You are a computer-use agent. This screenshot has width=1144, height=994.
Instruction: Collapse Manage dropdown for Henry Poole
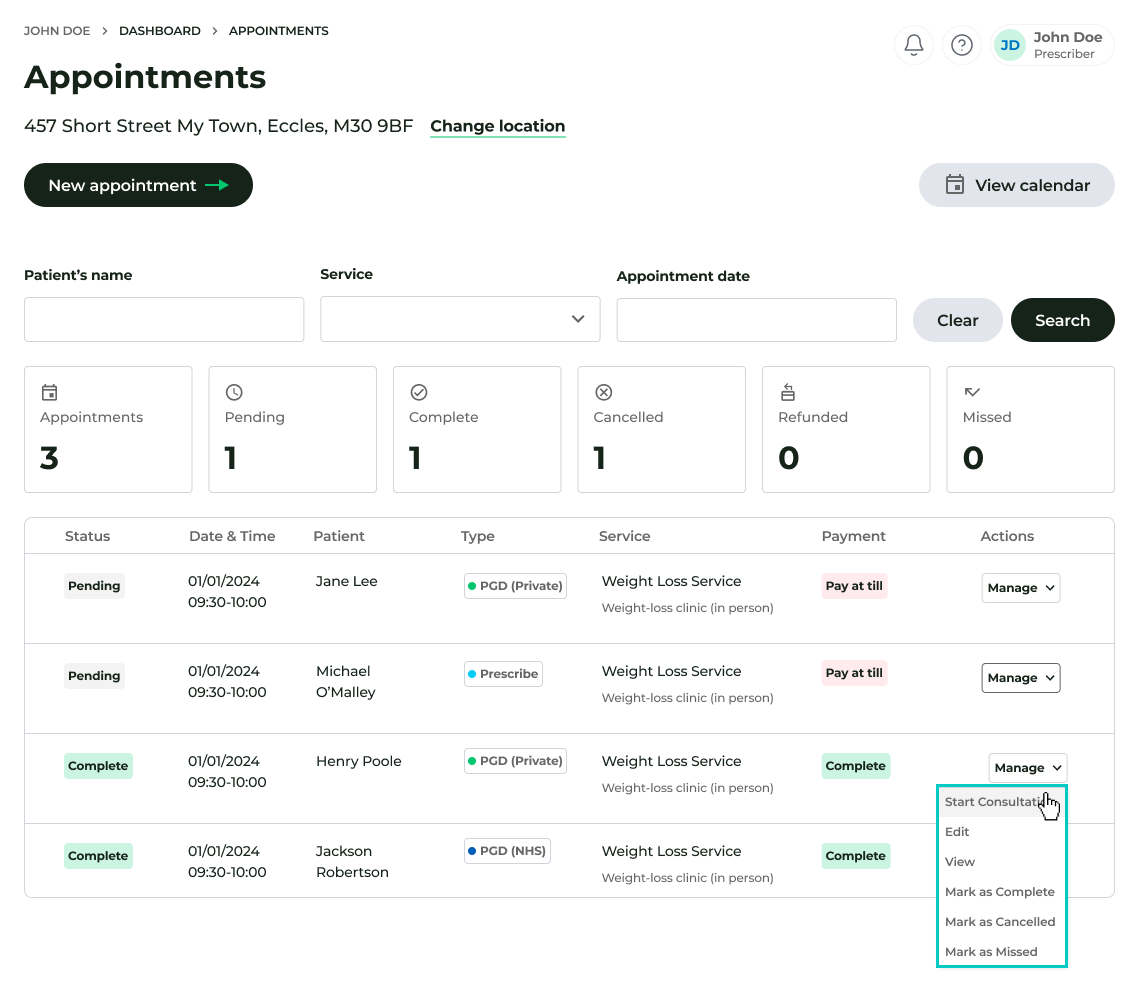(x=1027, y=768)
